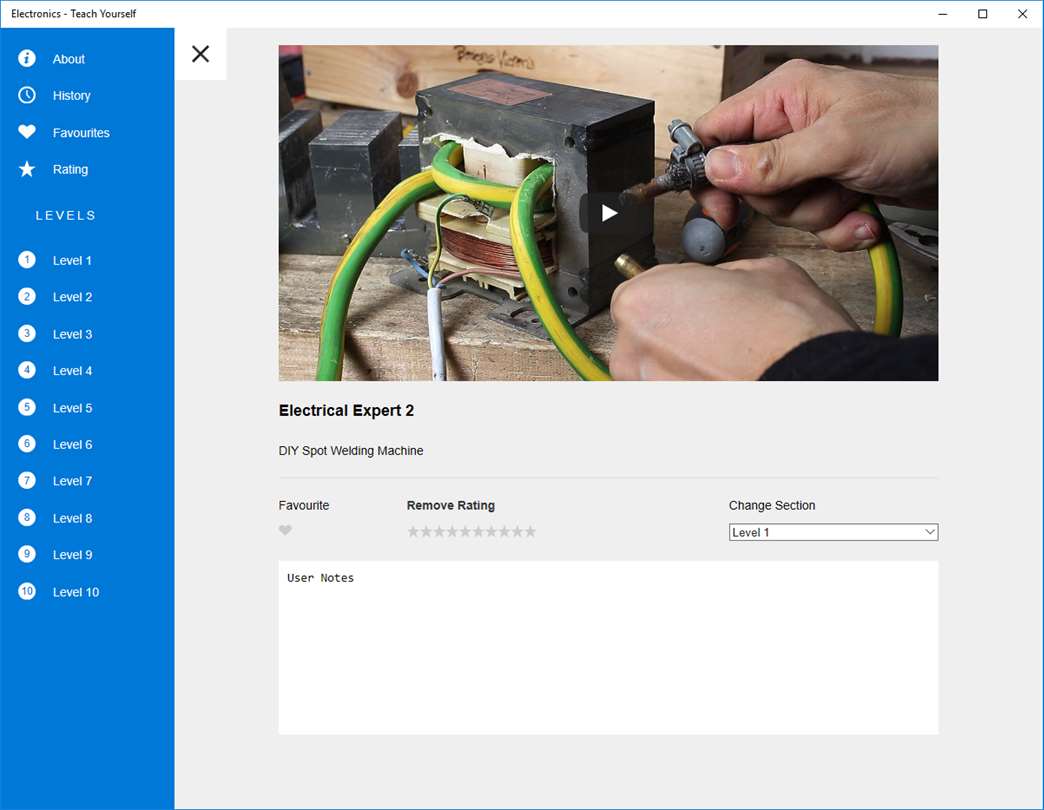
Task: Maximize the Electronics - Teach Yourself window
Action: (983, 14)
